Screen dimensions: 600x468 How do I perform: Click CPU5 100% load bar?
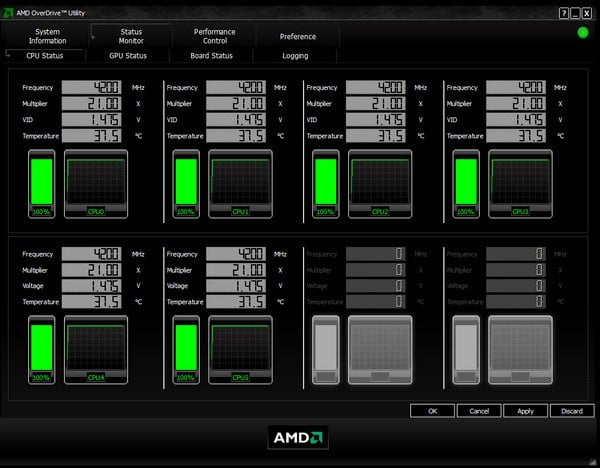pos(186,350)
